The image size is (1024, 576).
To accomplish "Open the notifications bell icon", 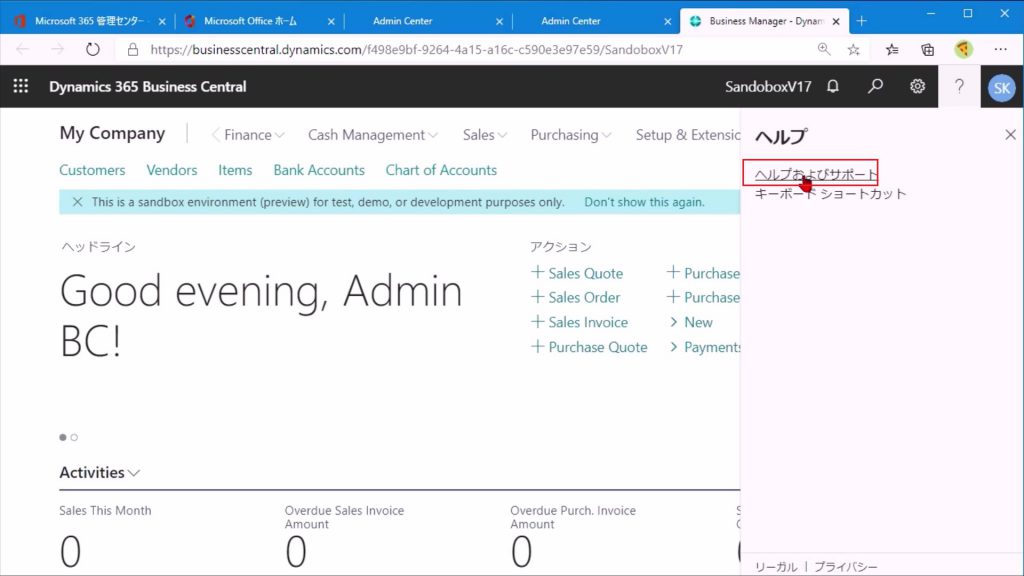I will tap(833, 86).
